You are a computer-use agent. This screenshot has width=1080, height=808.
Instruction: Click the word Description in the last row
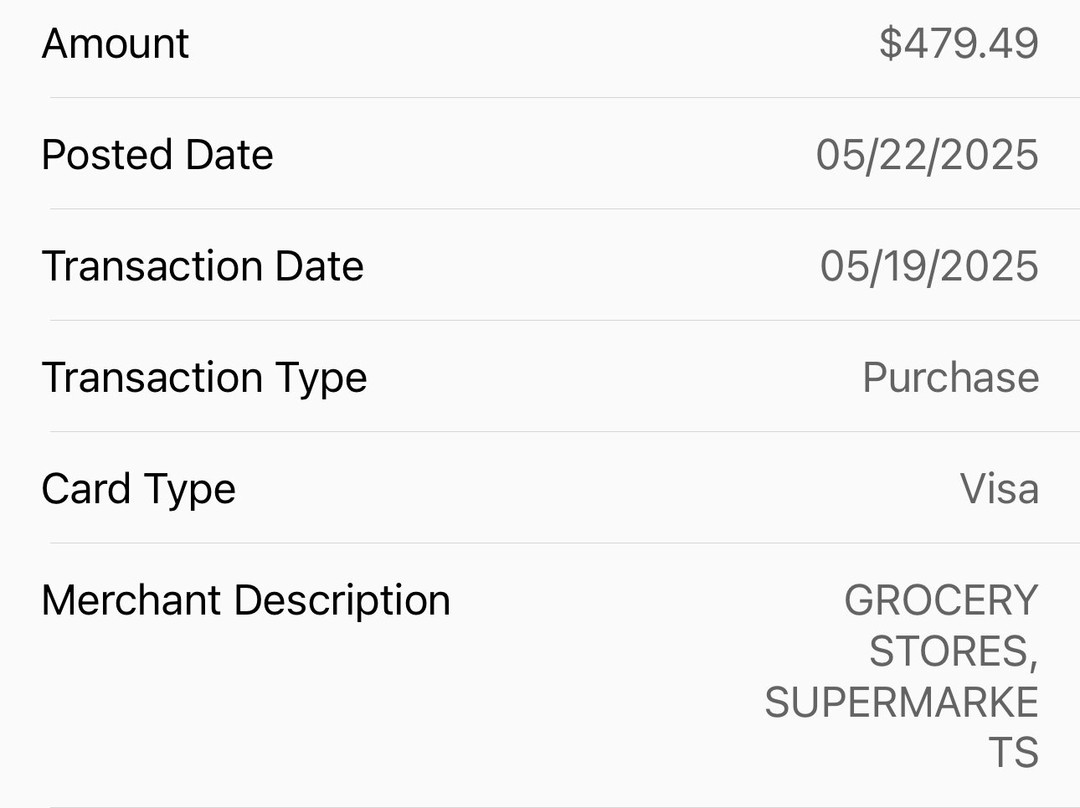[x=342, y=603]
